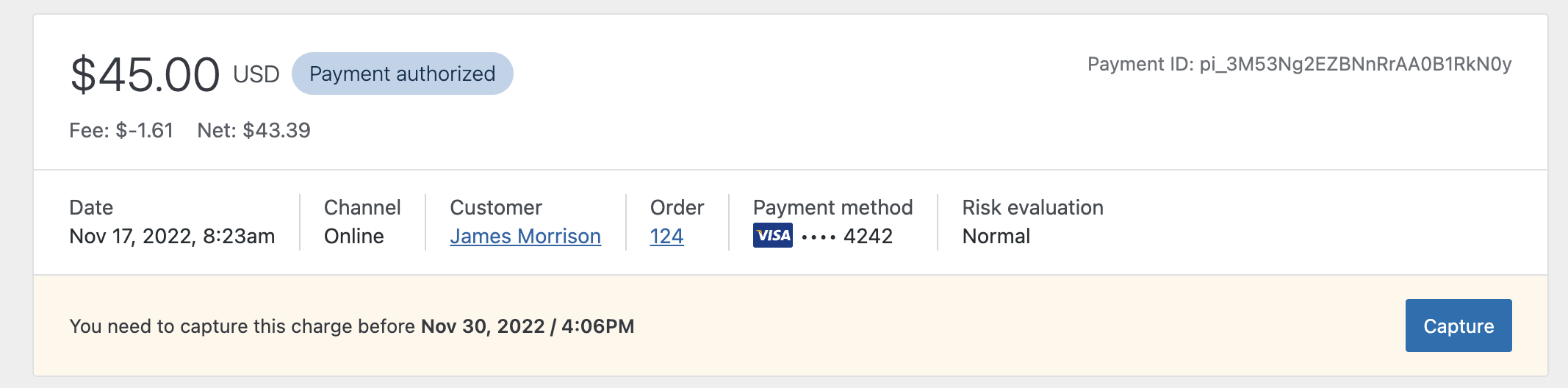Image resolution: width=1568 pixels, height=388 pixels.
Task: Open customer James Morrison's profile link
Action: [525, 236]
